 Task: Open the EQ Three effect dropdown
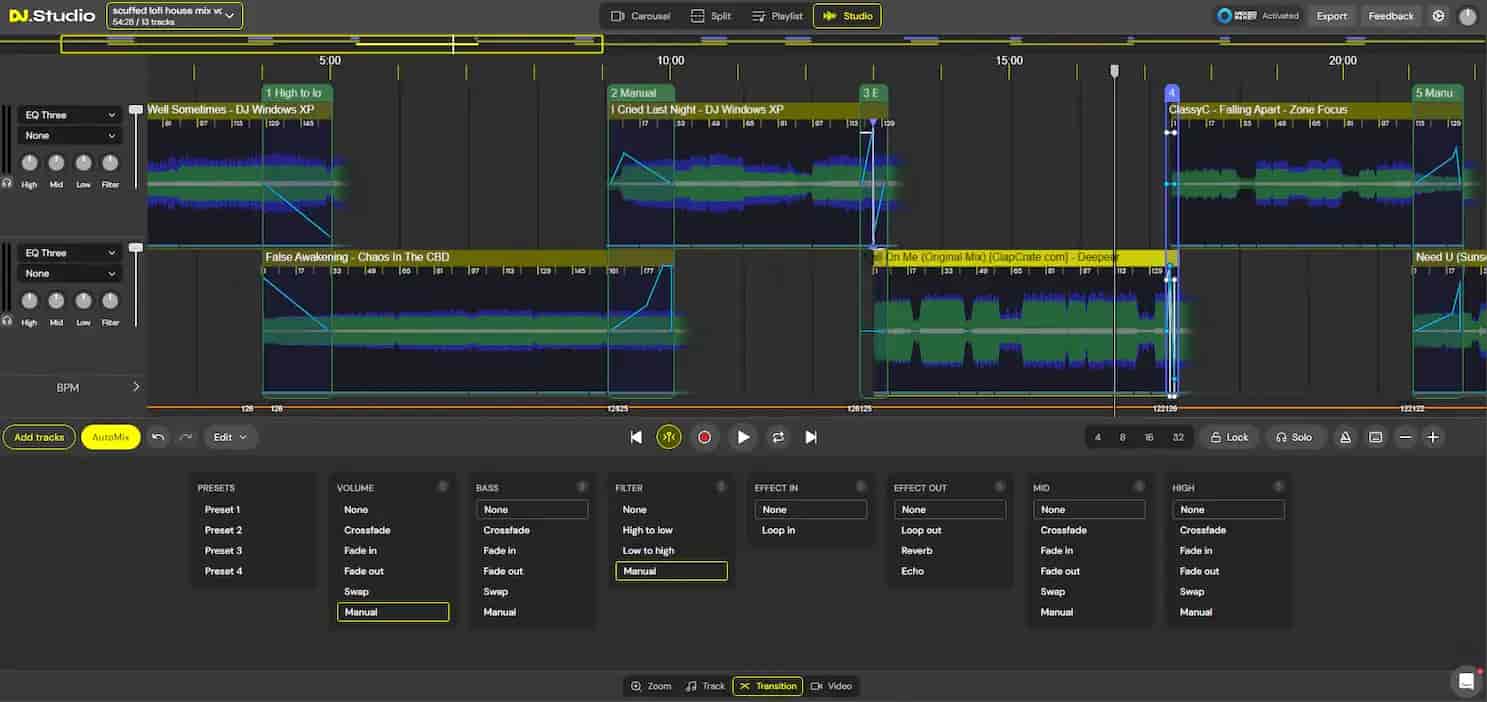coord(68,114)
